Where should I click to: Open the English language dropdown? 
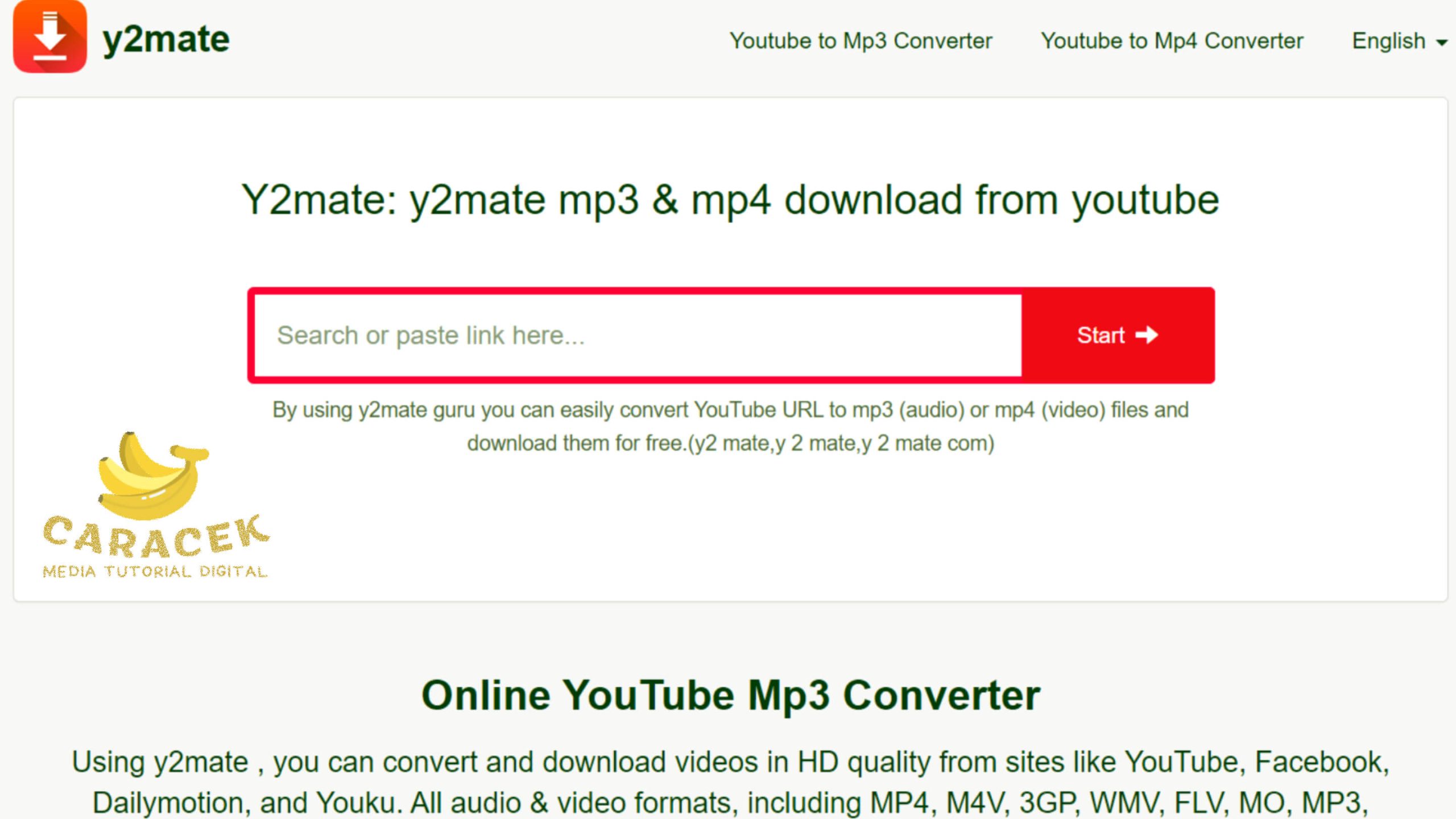click(1389, 41)
